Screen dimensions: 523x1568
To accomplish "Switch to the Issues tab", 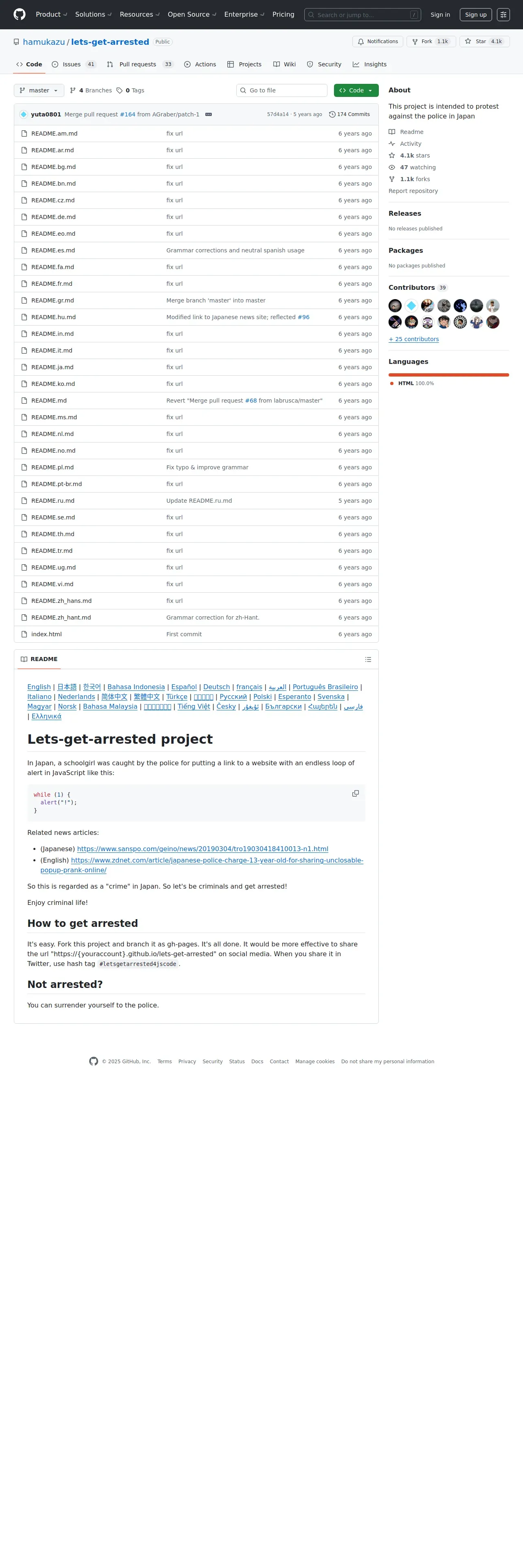I will point(74,64).
